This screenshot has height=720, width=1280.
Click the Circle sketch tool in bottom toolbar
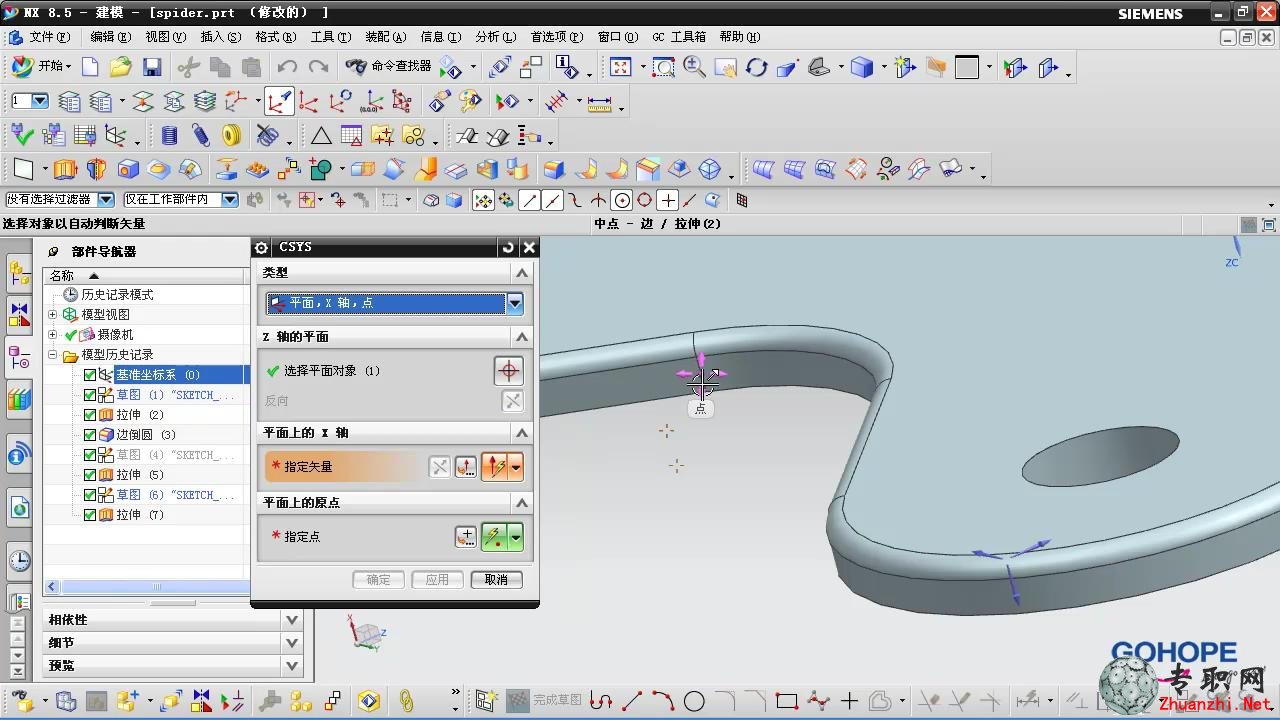pos(694,701)
